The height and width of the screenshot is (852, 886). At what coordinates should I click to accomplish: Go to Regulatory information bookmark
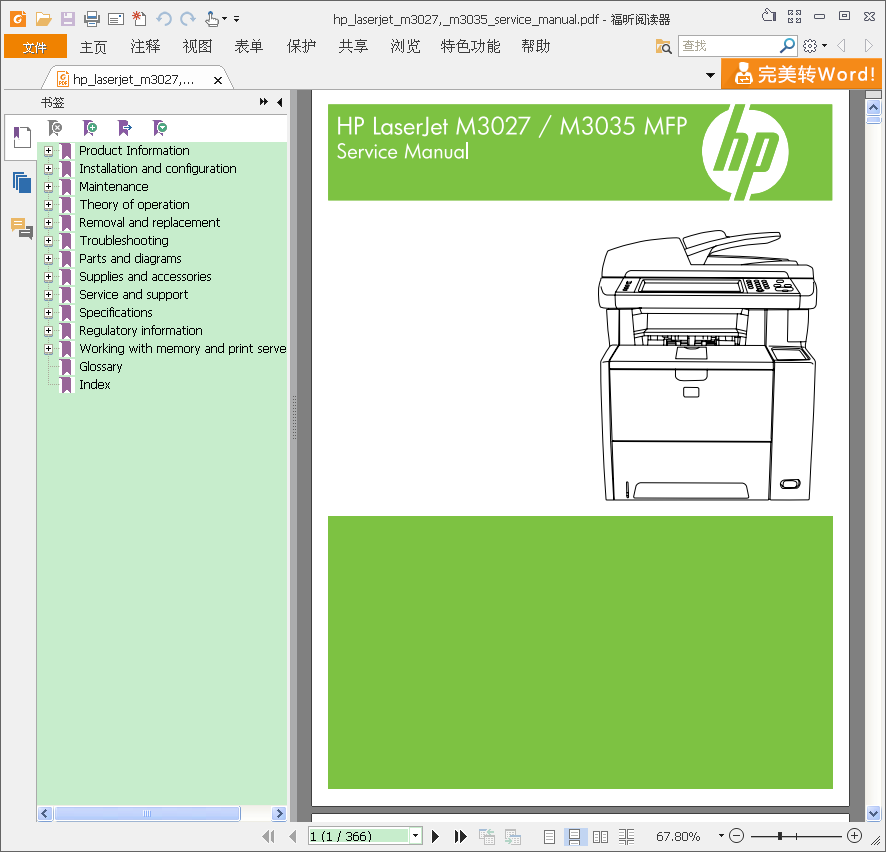coord(141,331)
